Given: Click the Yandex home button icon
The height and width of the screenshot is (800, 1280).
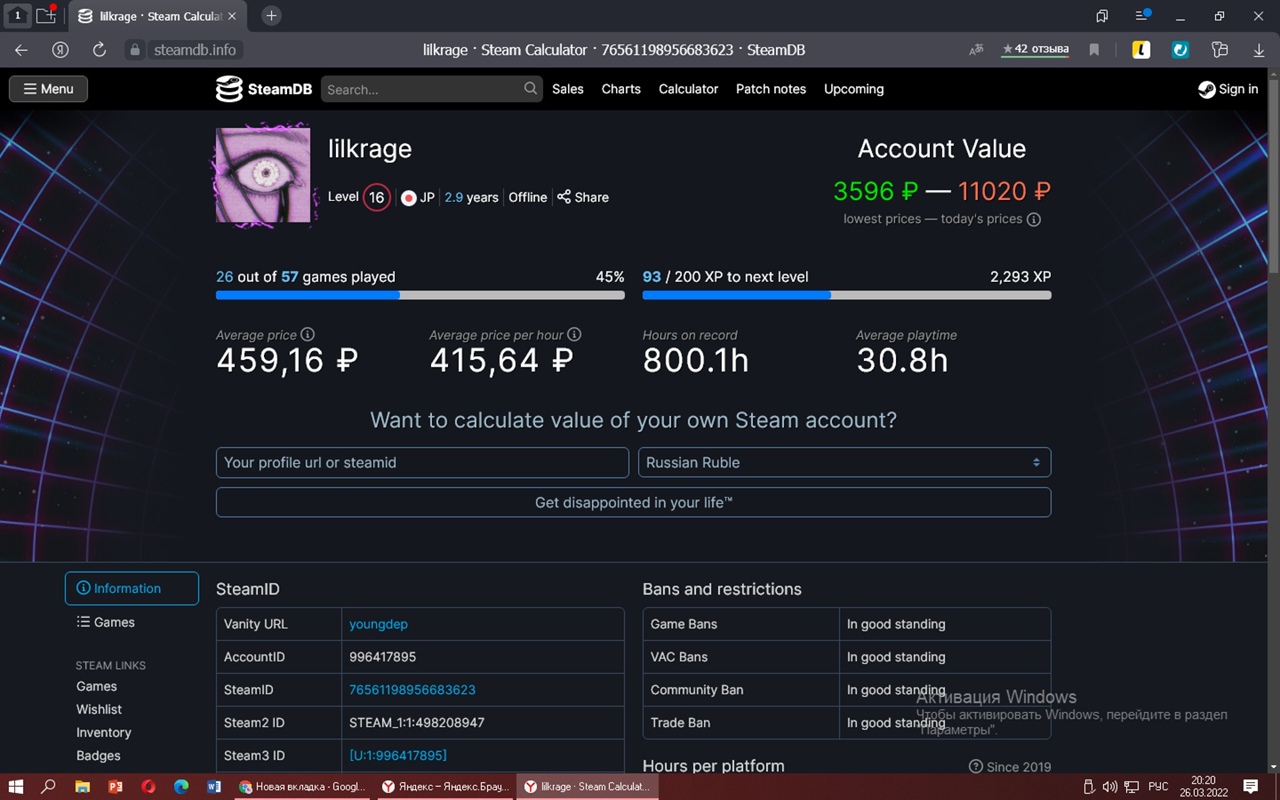Looking at the screenshot, I should coord(60,50).
